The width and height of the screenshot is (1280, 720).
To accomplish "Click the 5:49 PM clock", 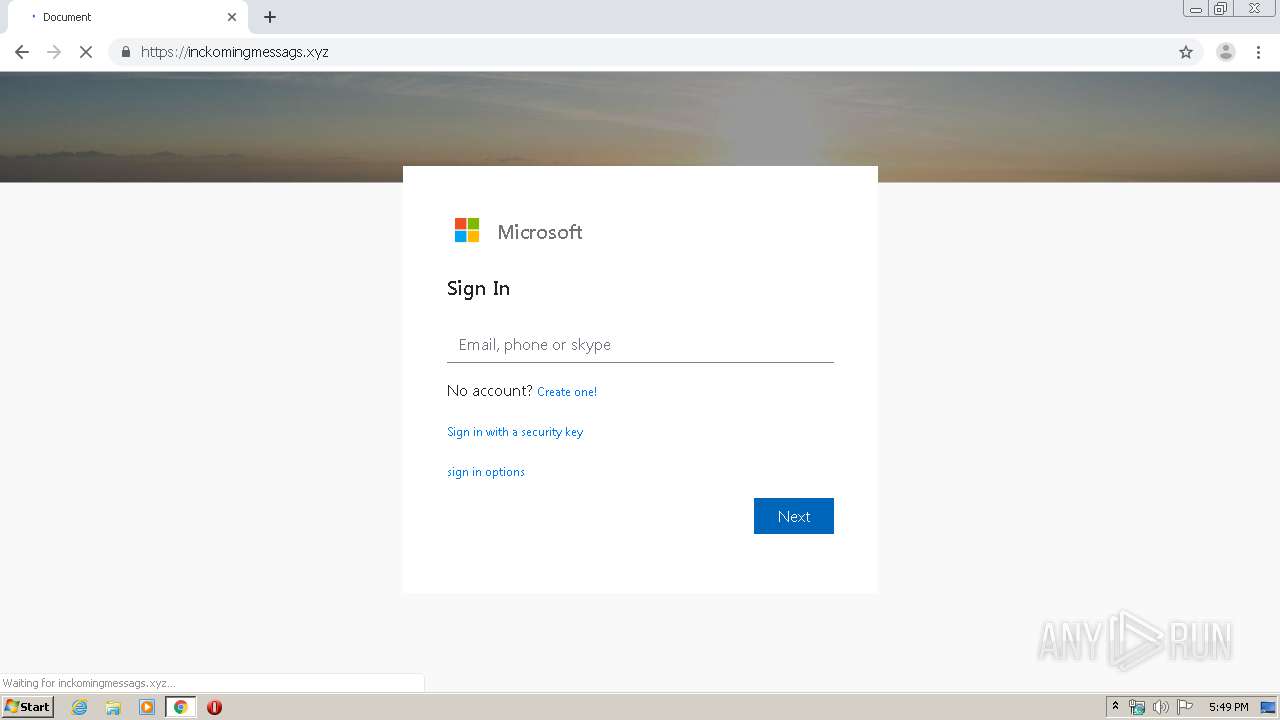I will (x=1228, y=707).
